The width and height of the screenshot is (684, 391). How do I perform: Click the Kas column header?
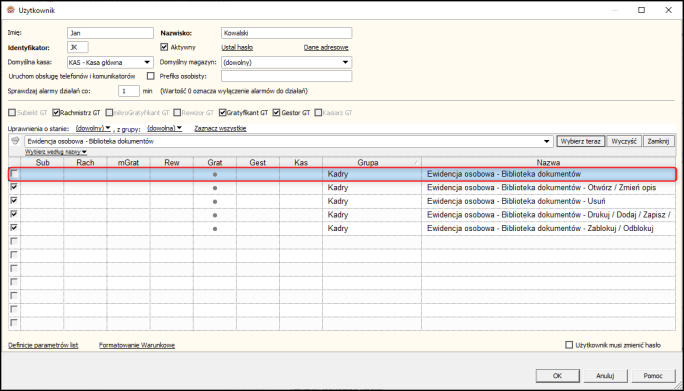click(x=301, y=162)
